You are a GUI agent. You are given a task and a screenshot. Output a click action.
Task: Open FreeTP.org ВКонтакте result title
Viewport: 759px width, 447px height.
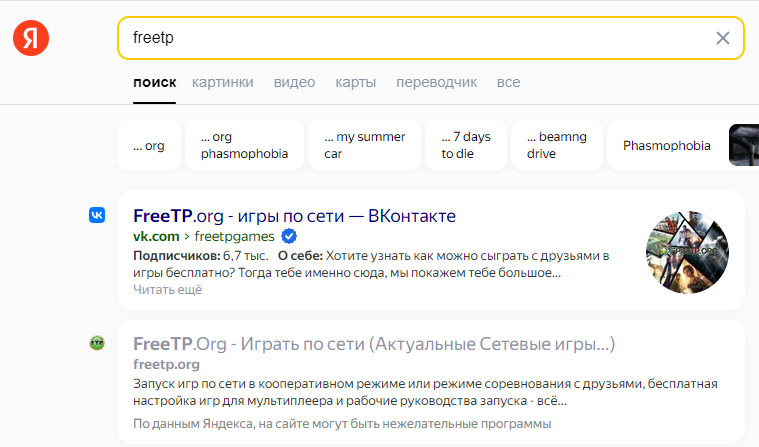(294, 215)
